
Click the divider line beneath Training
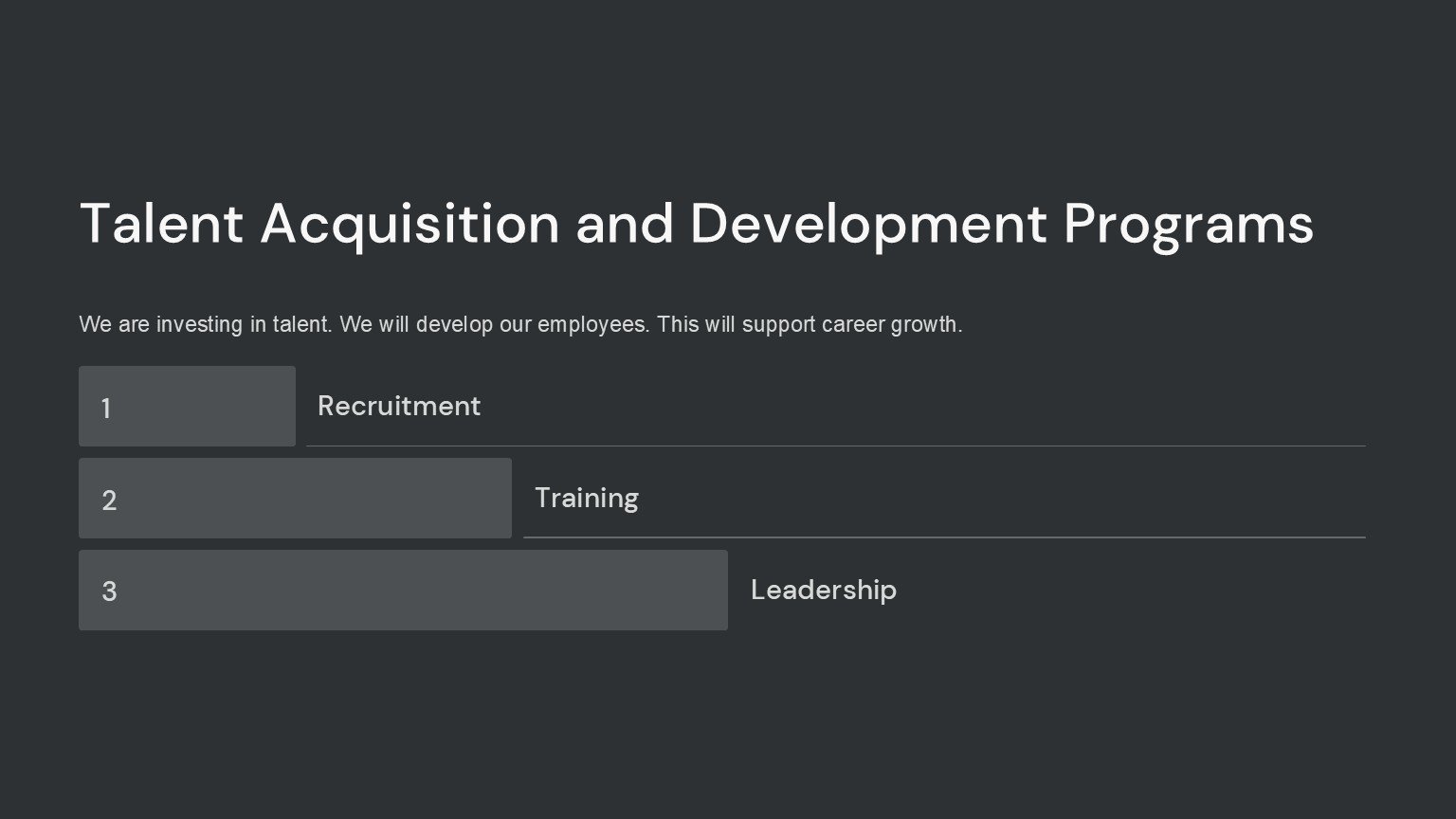(x=944, y=537)
